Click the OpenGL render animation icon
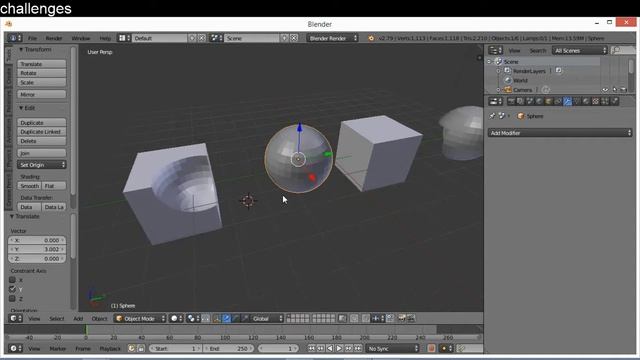Screen dimensions: 640x360 click(x=411, y=318)
